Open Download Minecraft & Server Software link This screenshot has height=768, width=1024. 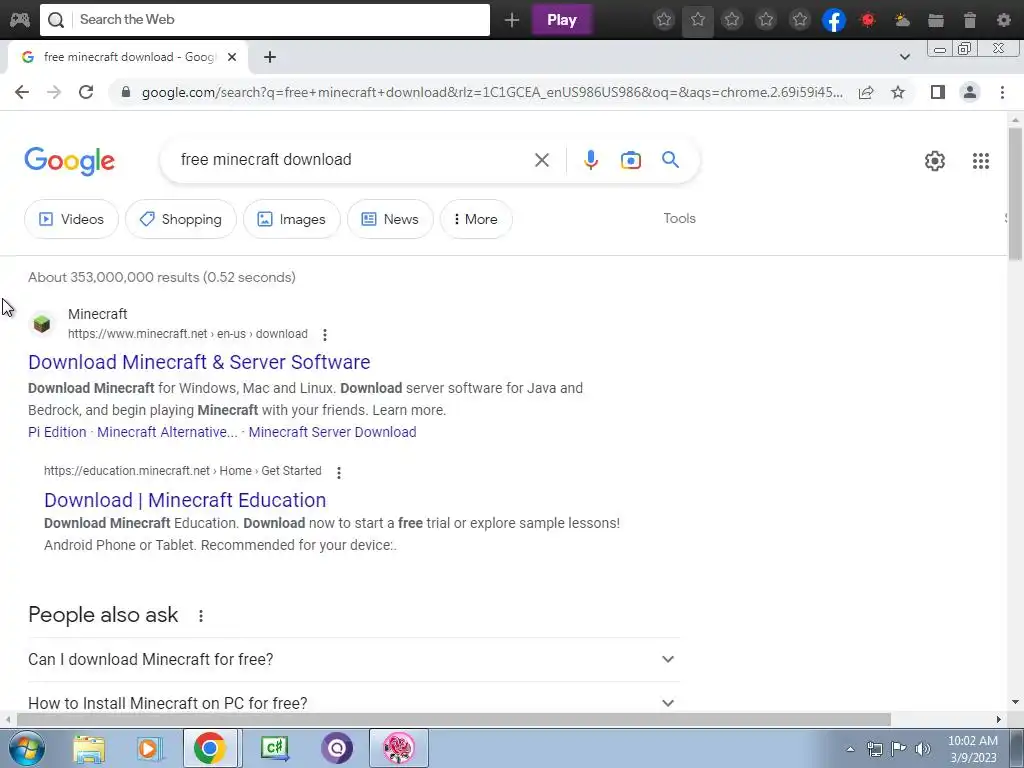click(x=199, y=362)
